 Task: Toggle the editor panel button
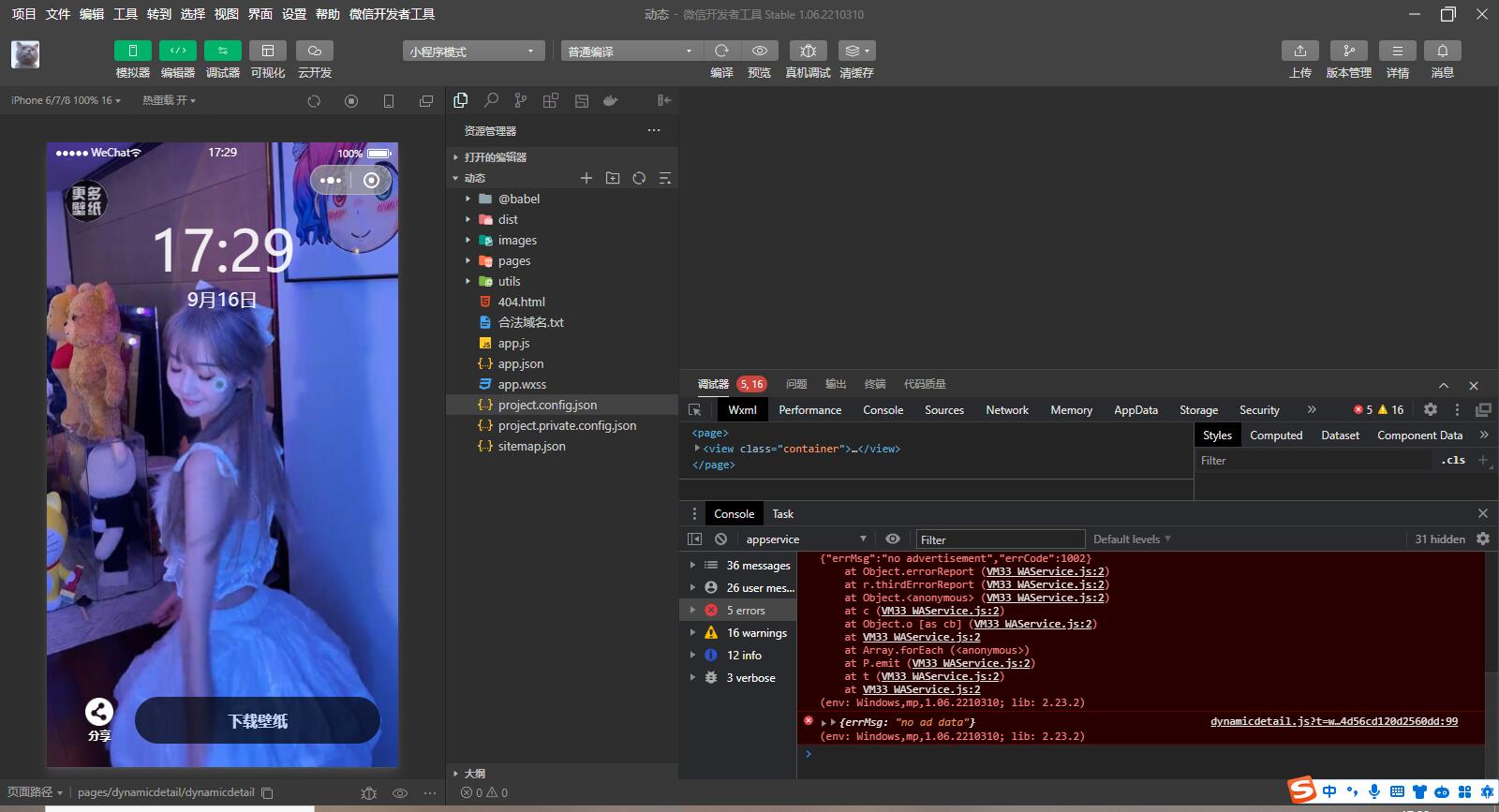(177, 51)
